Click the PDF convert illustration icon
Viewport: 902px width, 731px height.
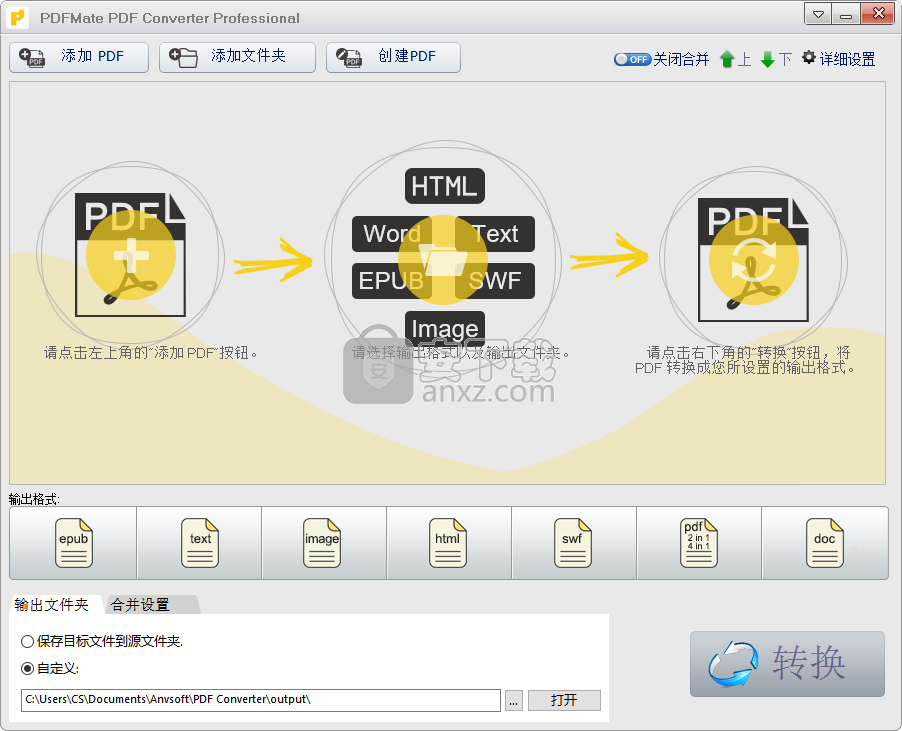pyautogui.click(x=753, y=260)
